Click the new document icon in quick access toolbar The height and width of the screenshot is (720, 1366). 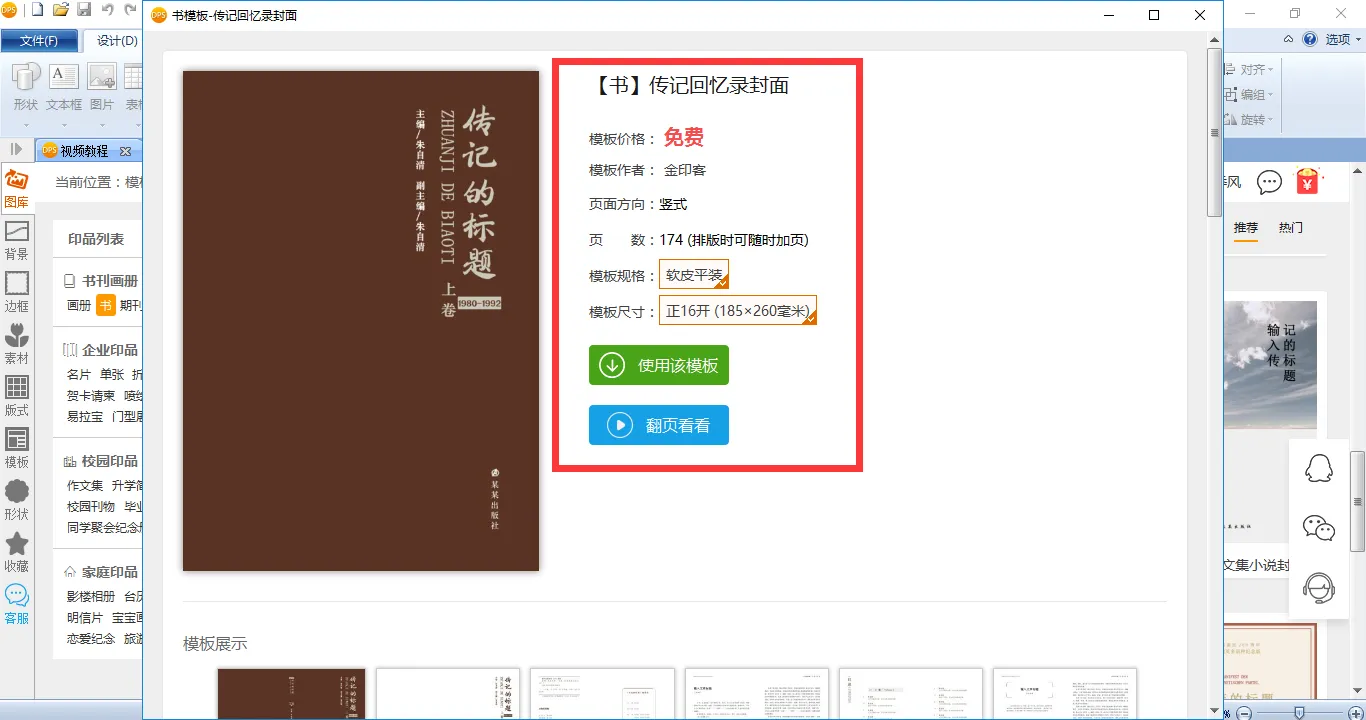point(38,10)
